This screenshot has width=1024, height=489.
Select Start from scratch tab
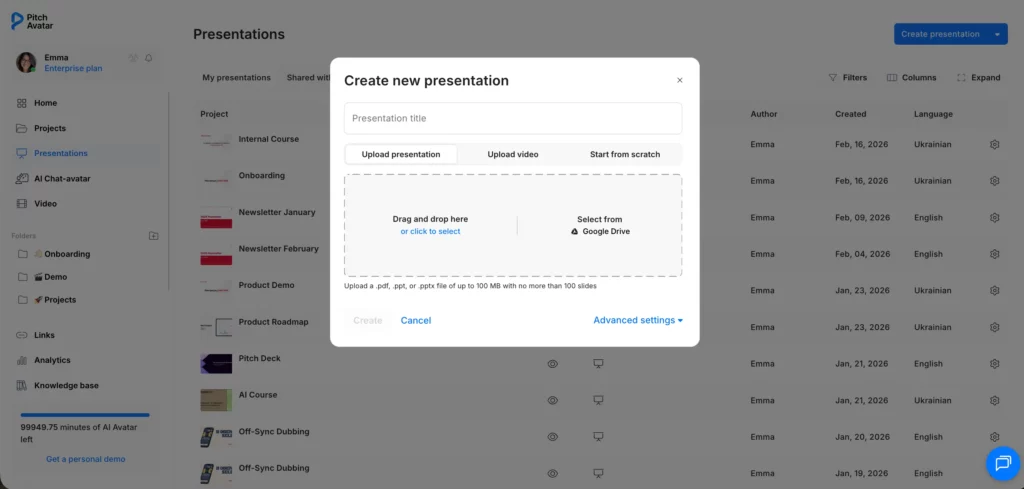(625, 154)
